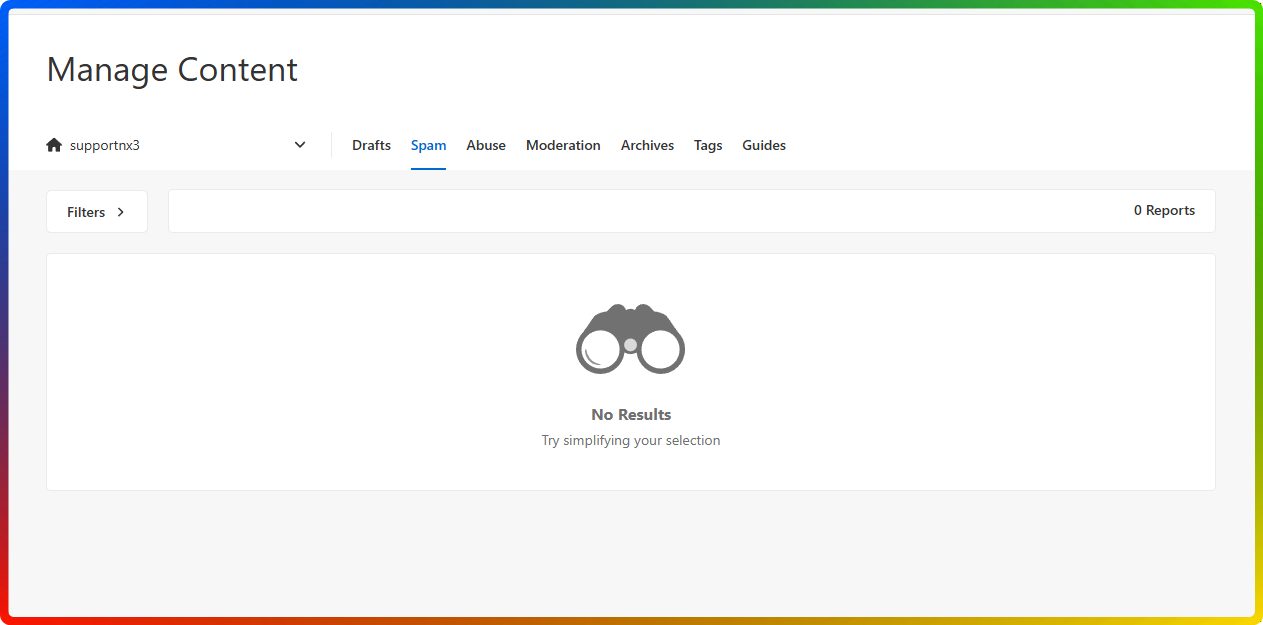Switch to the Tags tab

coord(708,145)
